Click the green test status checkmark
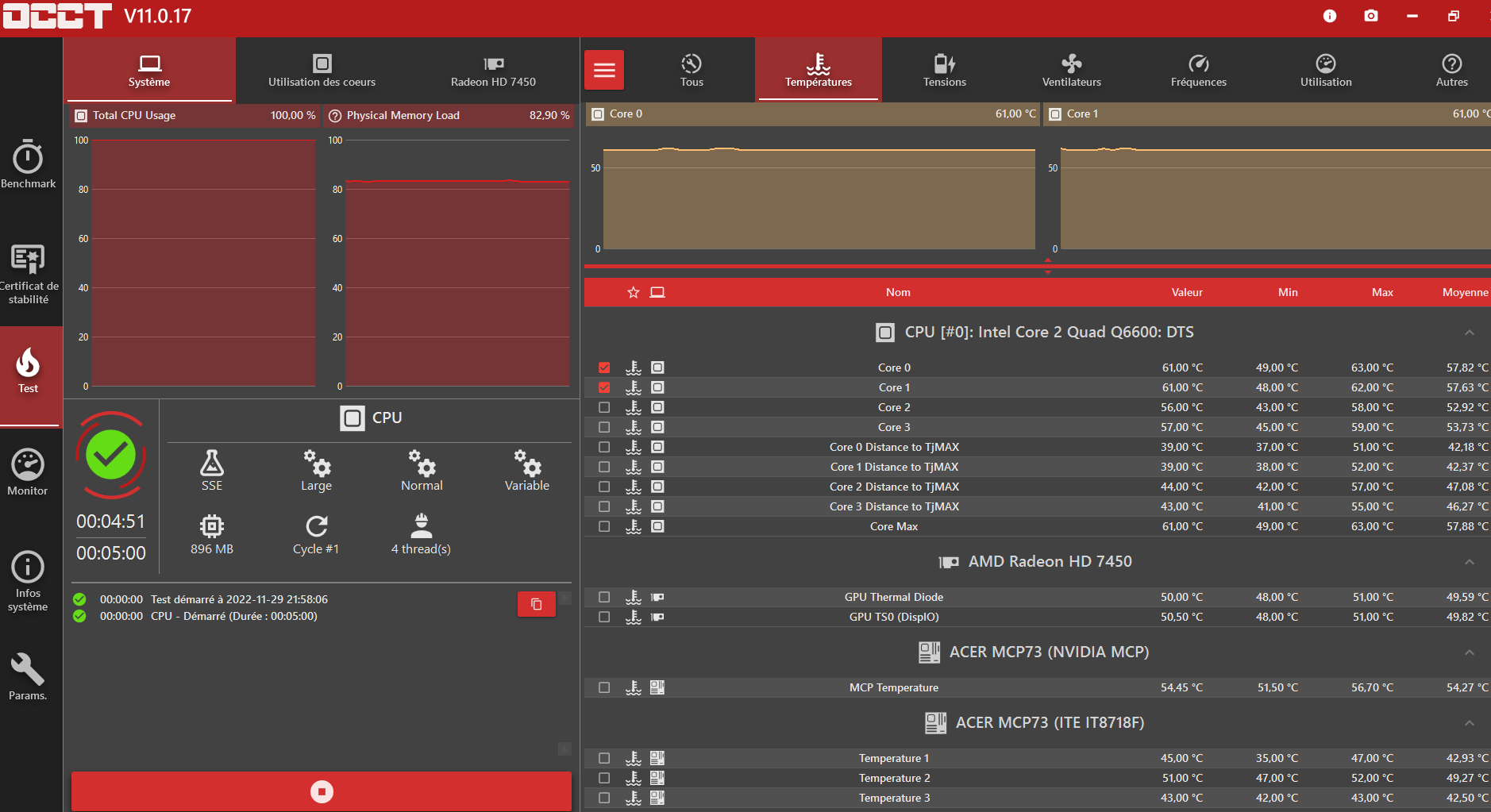The height and width of the screenshot is (812, 1491). click(110, 455)
